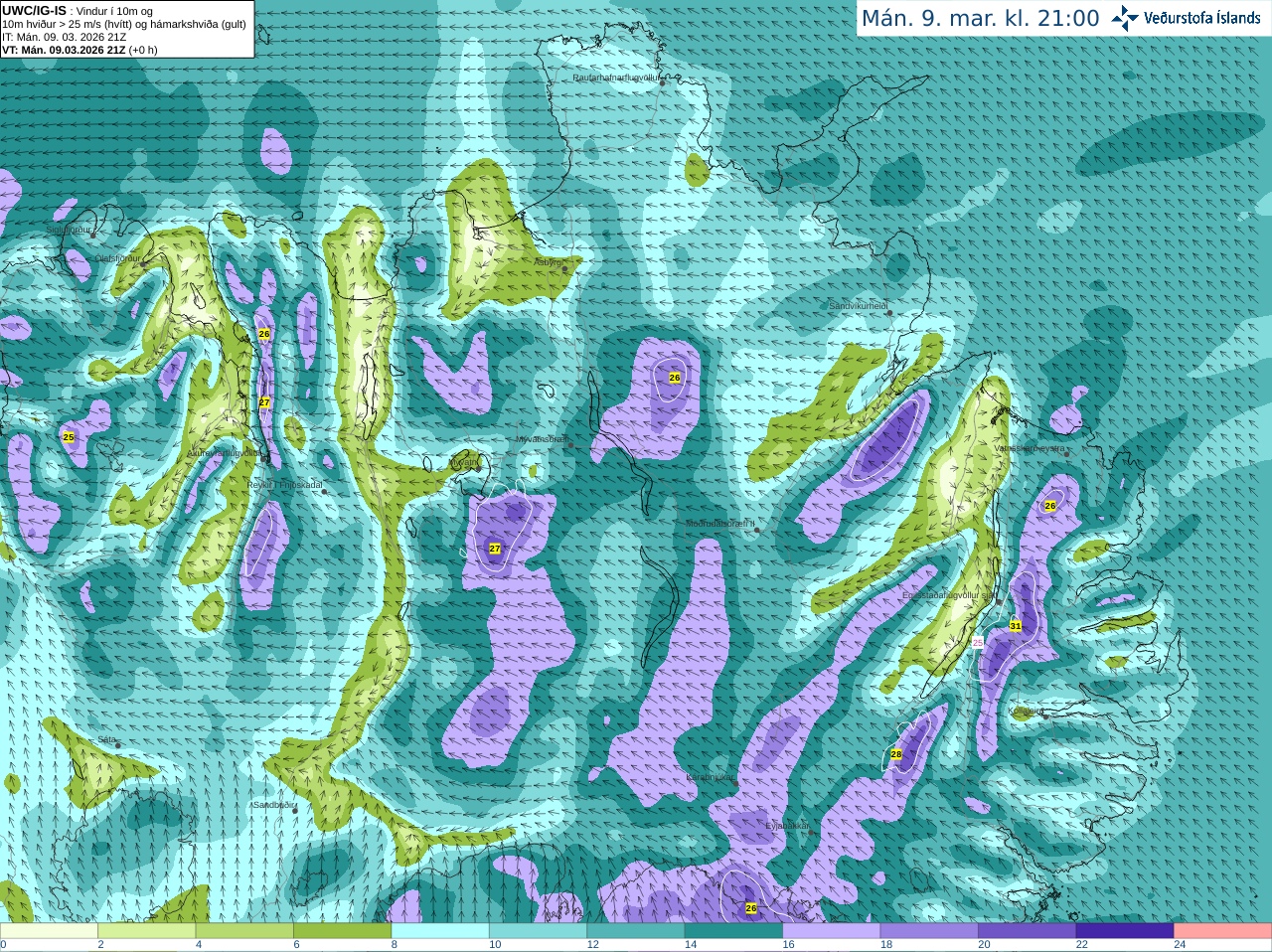Select the 10–12 m/s legend swatch
This screenshot has height=952, width=1272.
(538, 931)
